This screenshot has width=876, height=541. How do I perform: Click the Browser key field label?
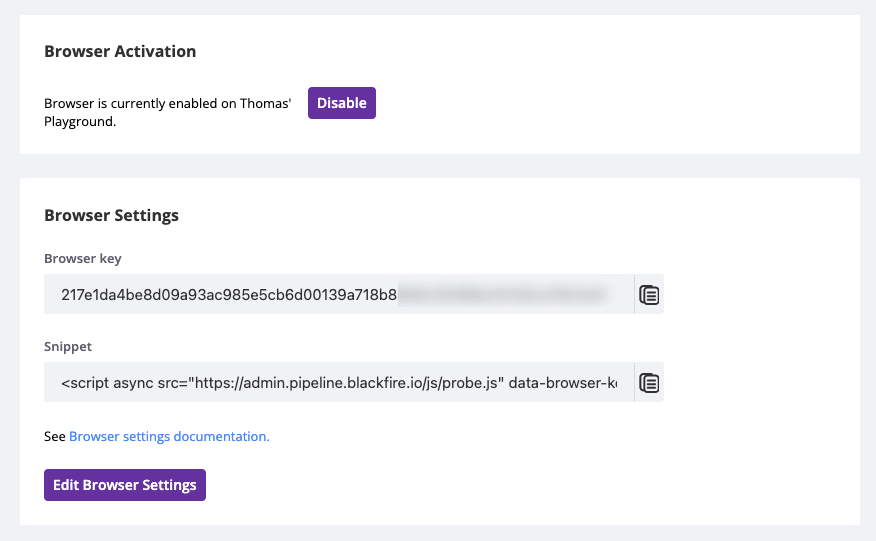83,259
